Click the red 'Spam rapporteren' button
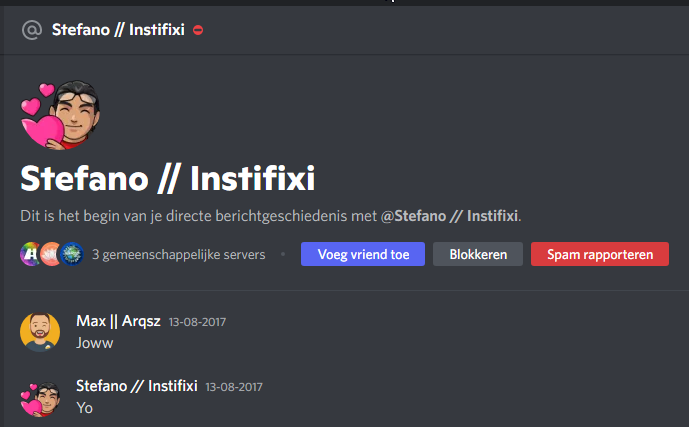The width and height of the screenshot is (689, 427). [x=599, y=254]
